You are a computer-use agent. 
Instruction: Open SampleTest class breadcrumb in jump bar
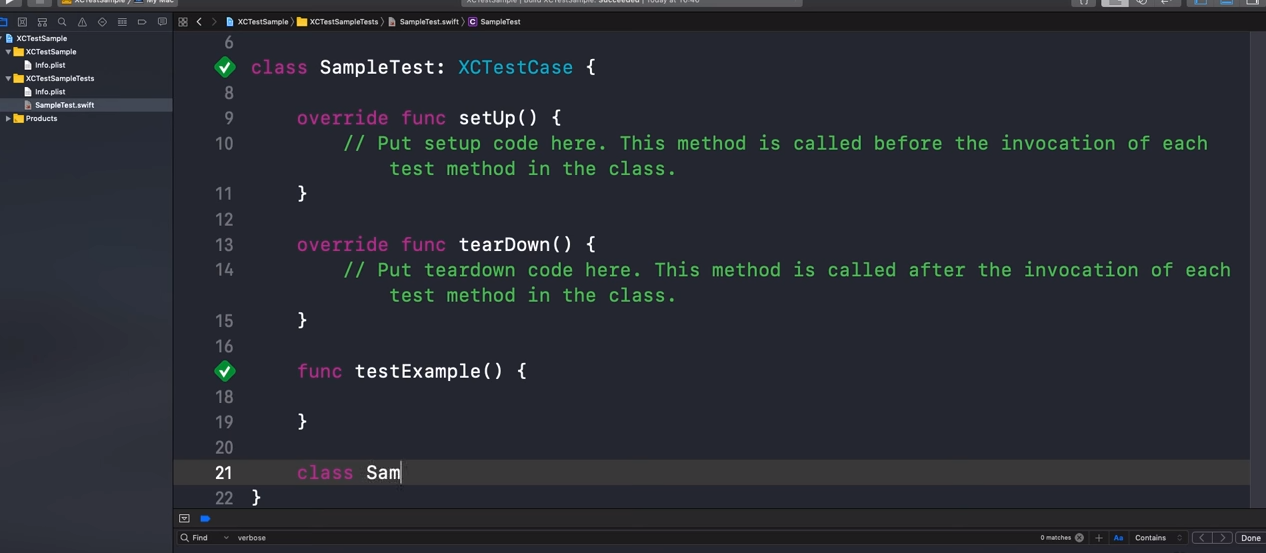494,21
